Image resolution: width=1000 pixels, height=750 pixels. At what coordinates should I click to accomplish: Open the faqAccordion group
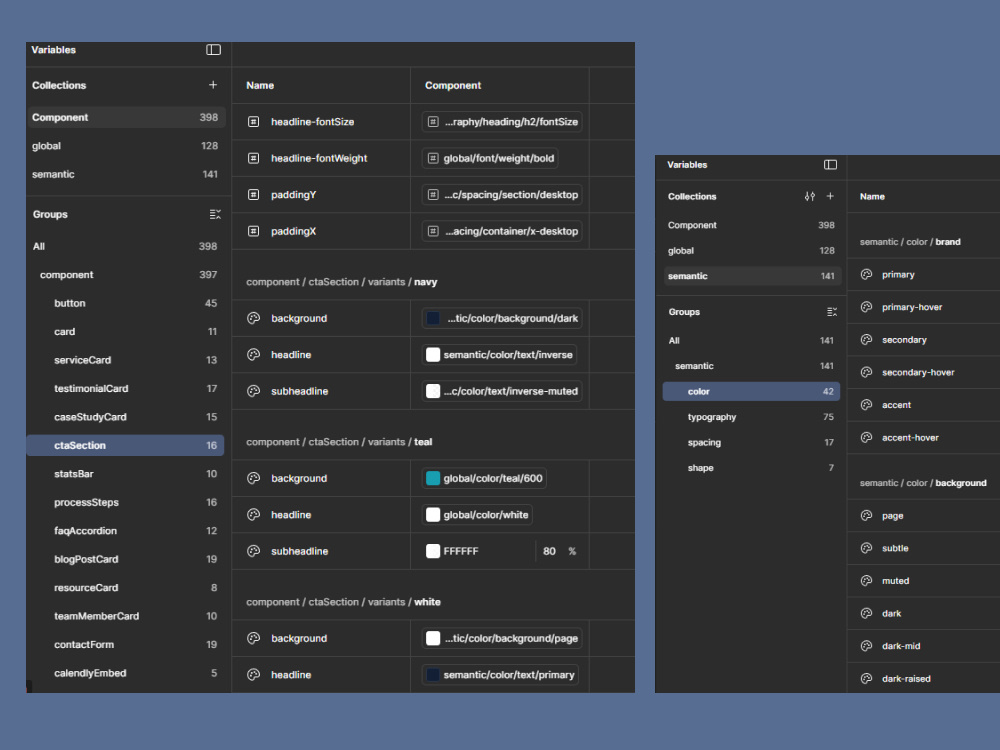(x=126, y=531)
